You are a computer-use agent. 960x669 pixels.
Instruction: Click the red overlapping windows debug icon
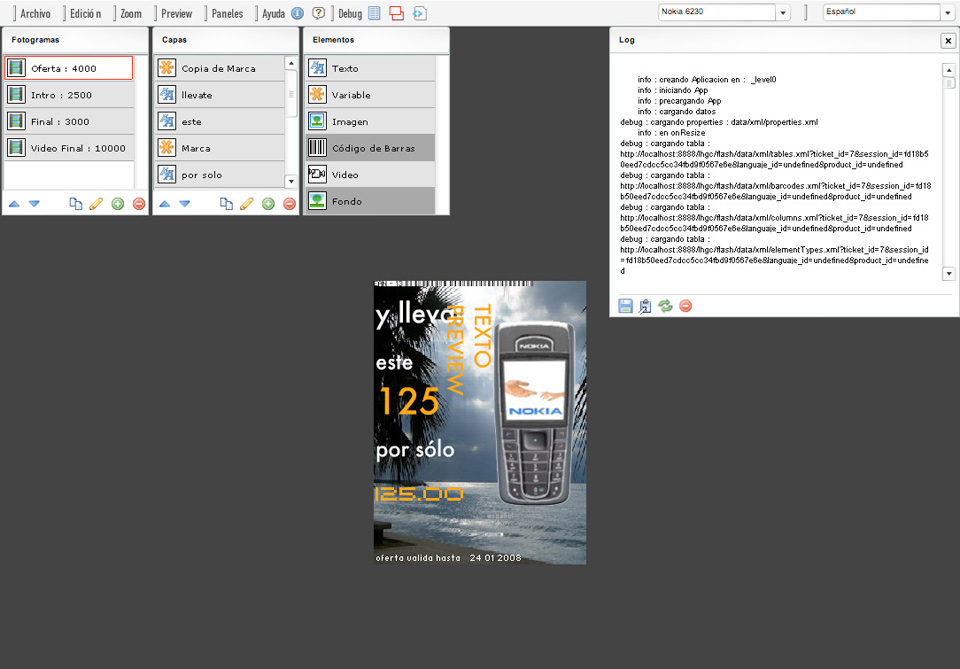pos(396,13)
